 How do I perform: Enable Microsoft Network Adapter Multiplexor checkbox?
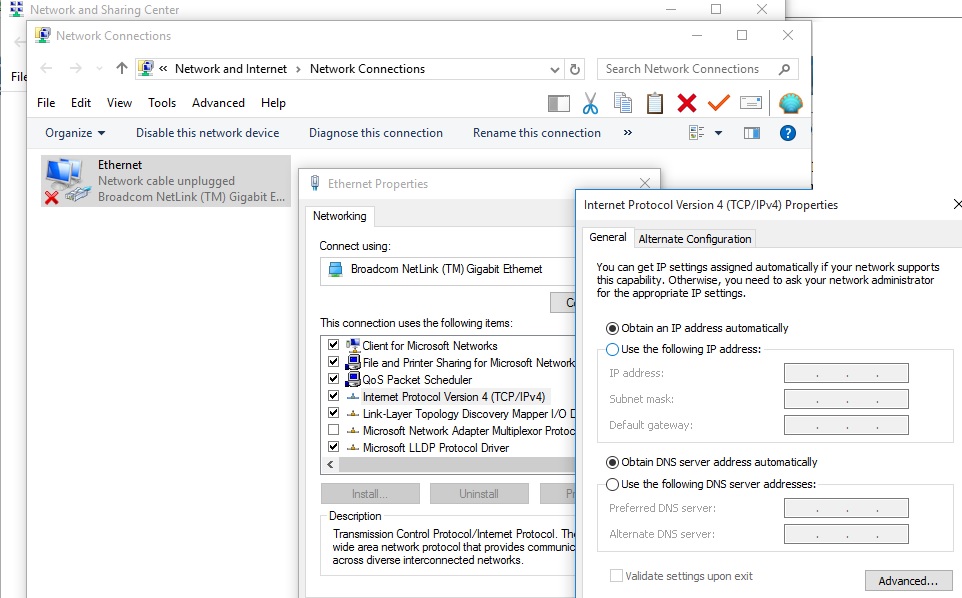333,431
